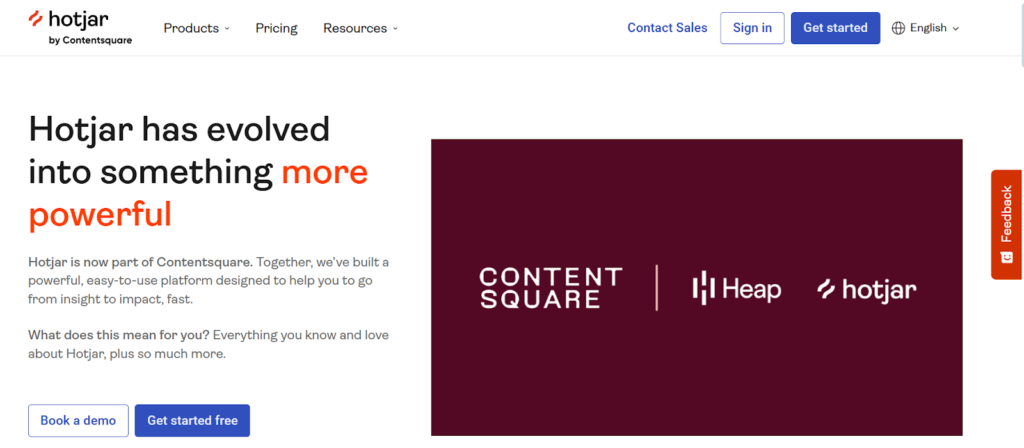This screenshot has height=448, width=1024.
Task: Follow the Contact Sales link
Action: (667, 28)
